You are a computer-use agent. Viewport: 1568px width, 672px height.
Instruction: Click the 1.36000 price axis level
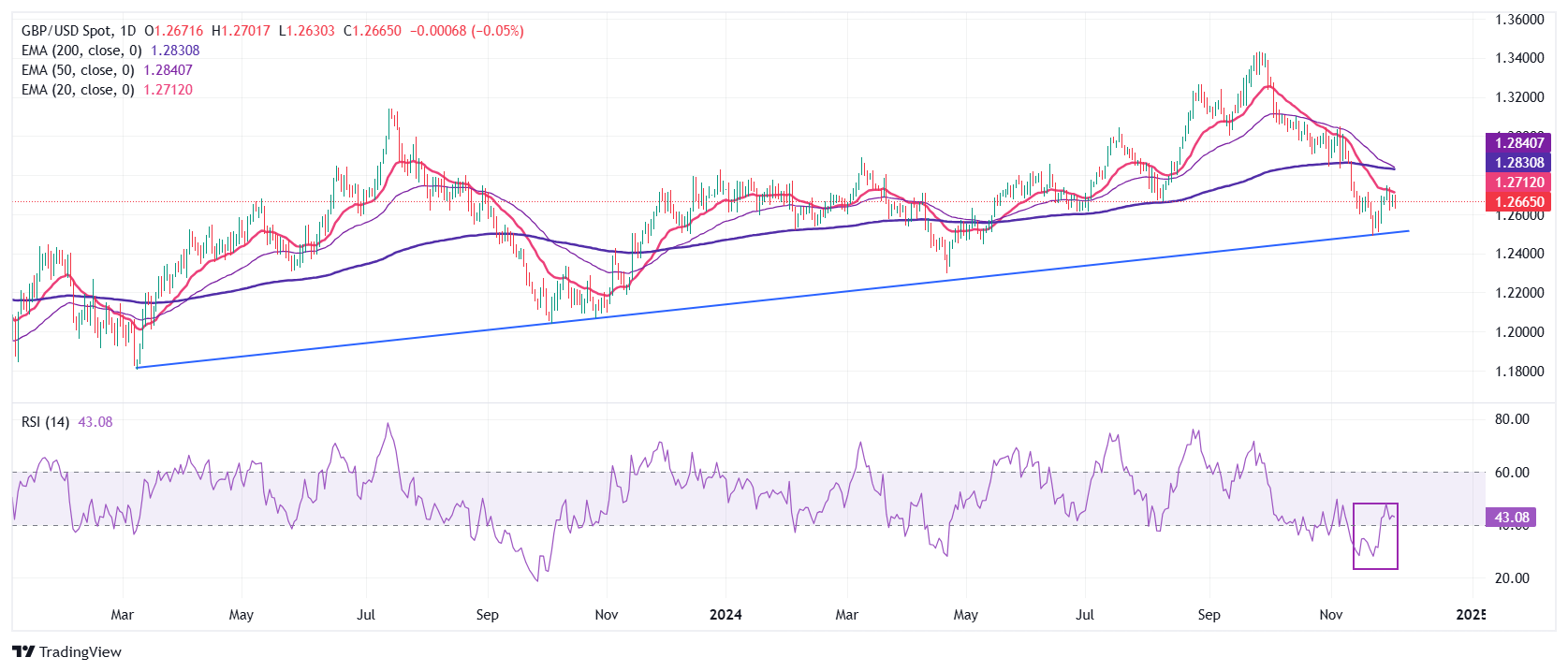[1518, 20]
